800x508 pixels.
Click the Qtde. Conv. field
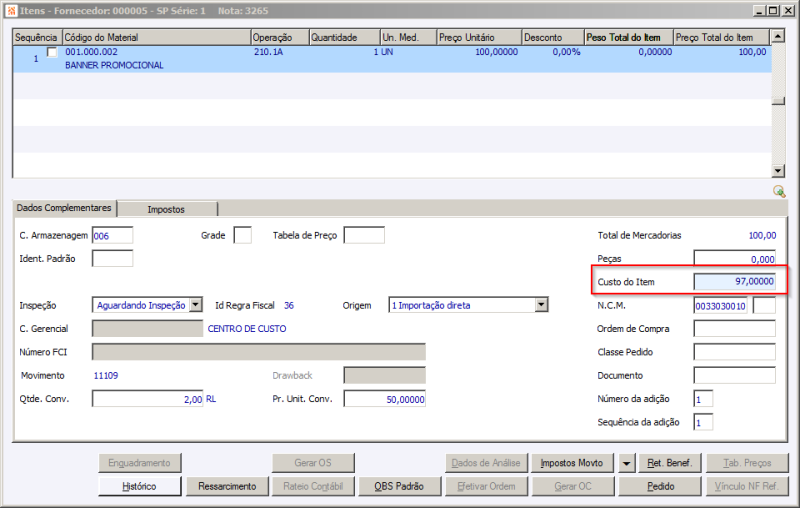pos(147,399)
